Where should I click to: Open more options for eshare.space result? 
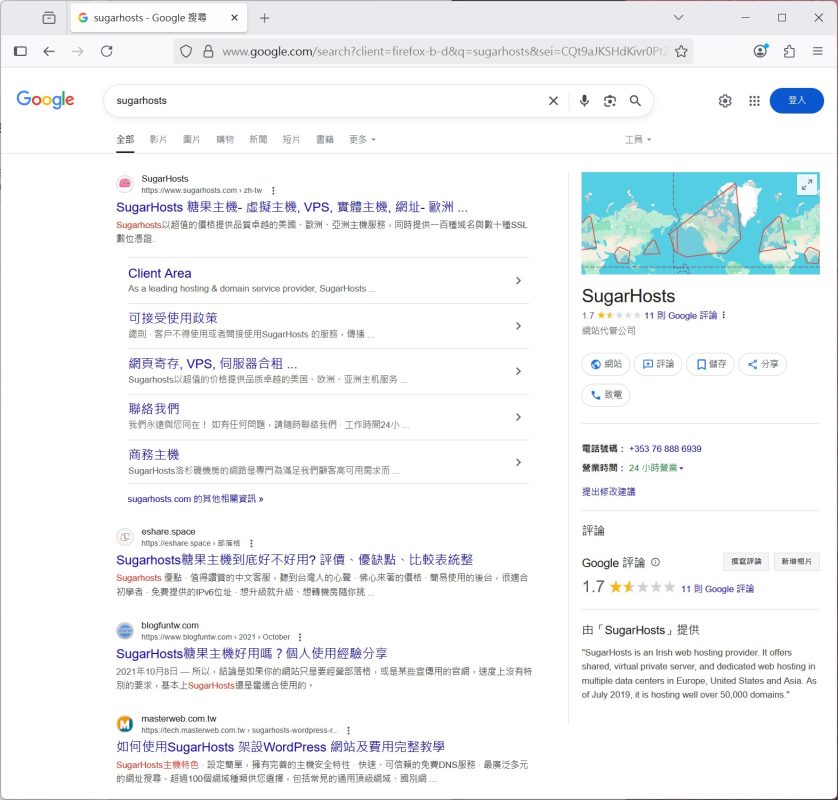click(x=251, y=543)
